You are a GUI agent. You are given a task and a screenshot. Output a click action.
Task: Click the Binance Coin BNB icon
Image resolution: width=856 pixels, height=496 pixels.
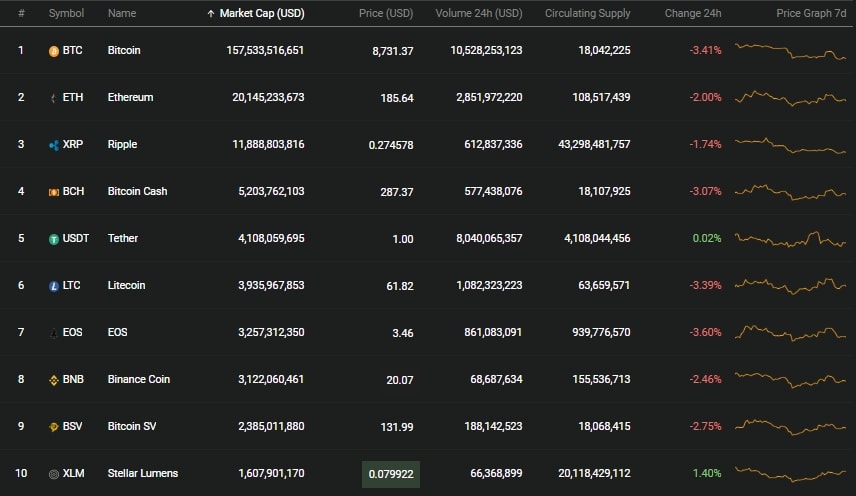(x=54, y=380)
